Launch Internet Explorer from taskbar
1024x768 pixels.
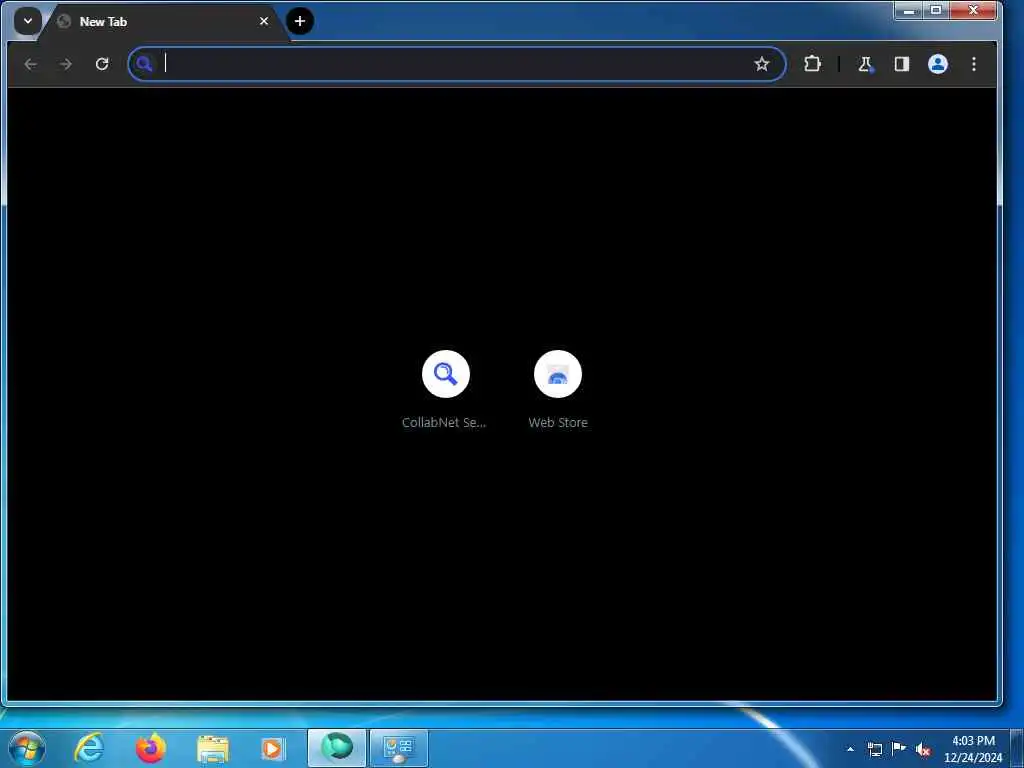point(89,748)
